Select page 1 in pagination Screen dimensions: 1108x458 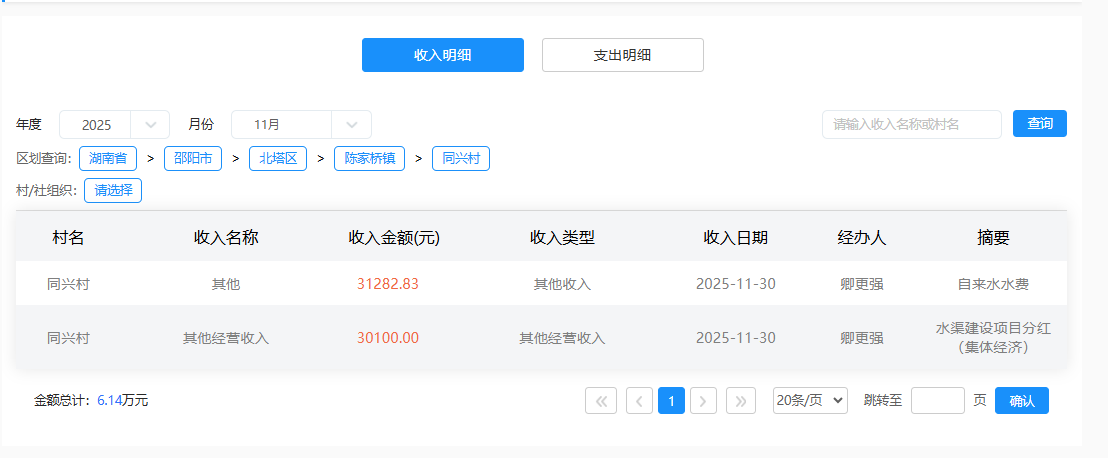[x=671, y=401]
